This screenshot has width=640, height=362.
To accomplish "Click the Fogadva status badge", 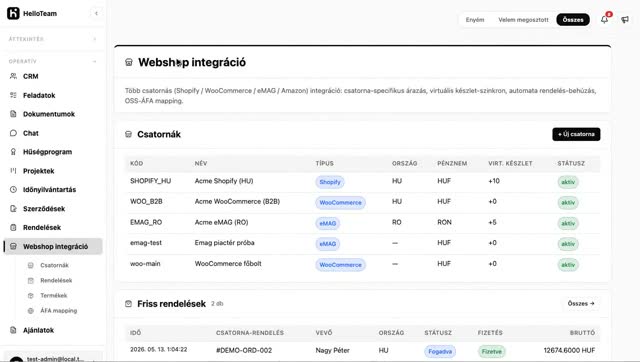I will click(440, 351).
